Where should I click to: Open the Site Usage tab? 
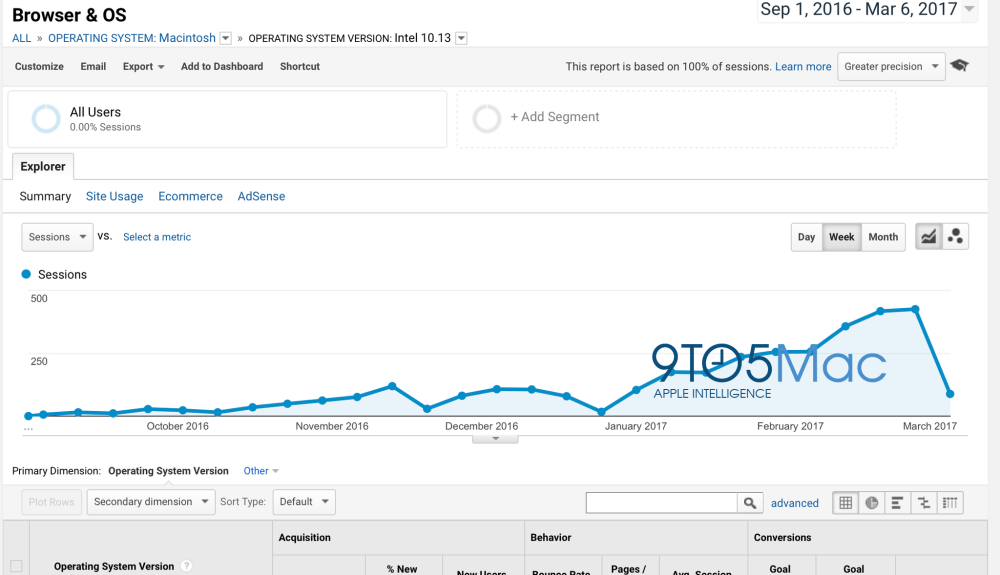(114, 196)
